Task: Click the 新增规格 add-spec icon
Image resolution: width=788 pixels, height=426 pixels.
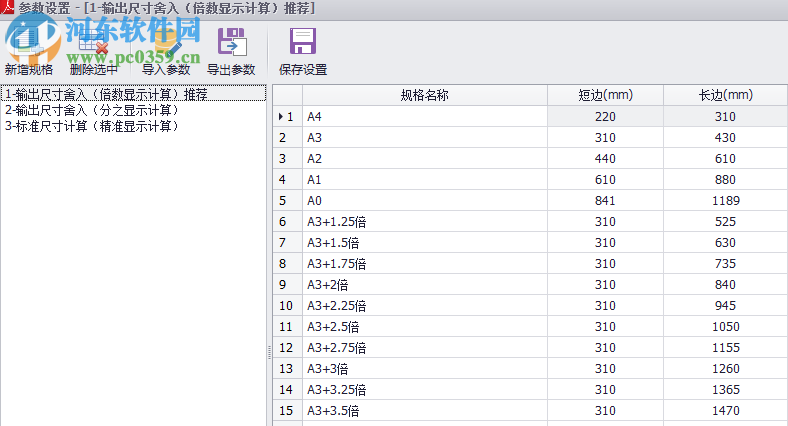Action: pos(28,43)
